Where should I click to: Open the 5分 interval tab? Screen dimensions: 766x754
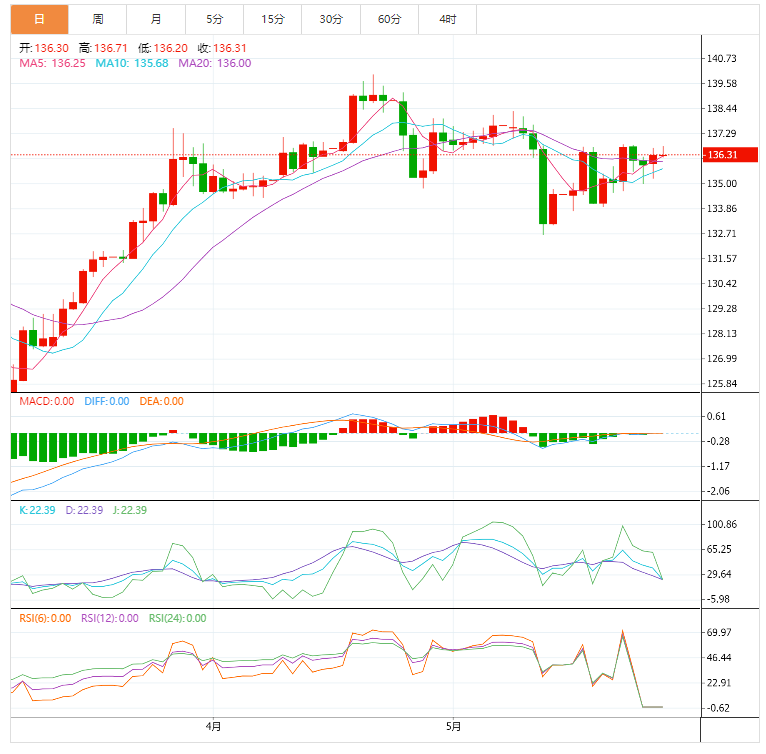coord(214,20)
